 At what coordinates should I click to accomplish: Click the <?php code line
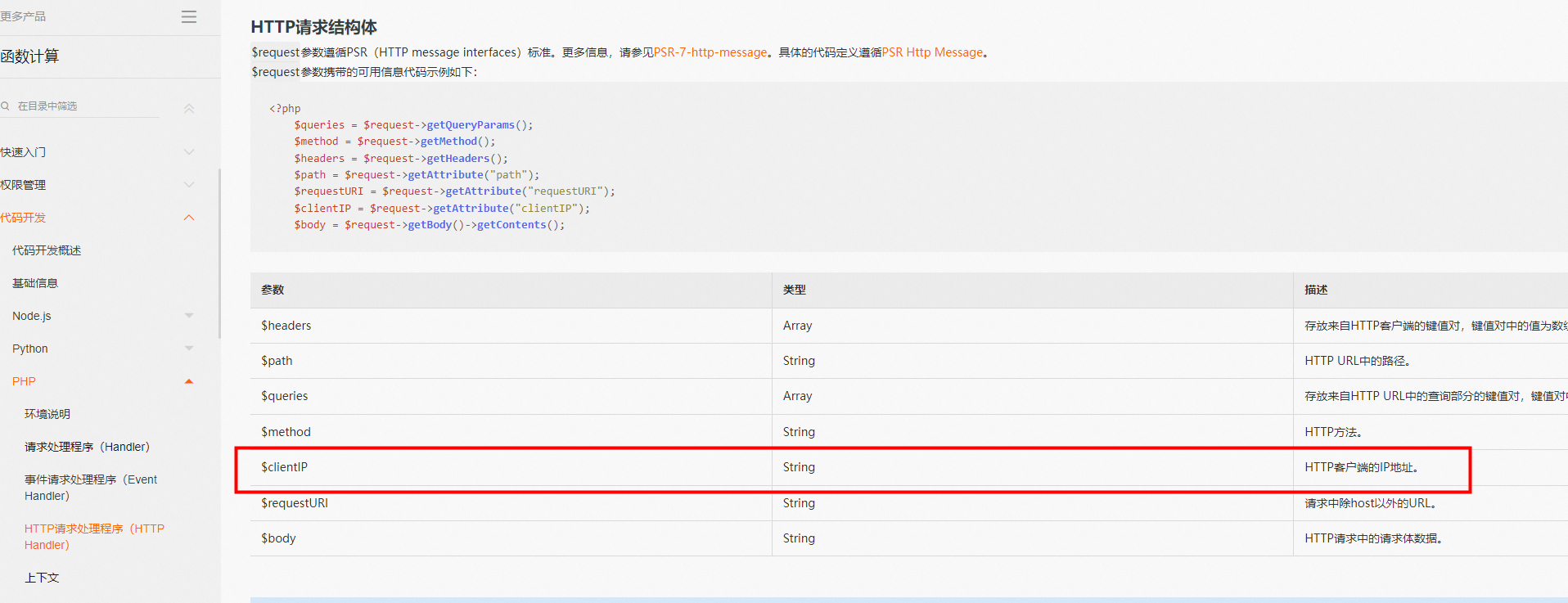[x=285, y=108]
